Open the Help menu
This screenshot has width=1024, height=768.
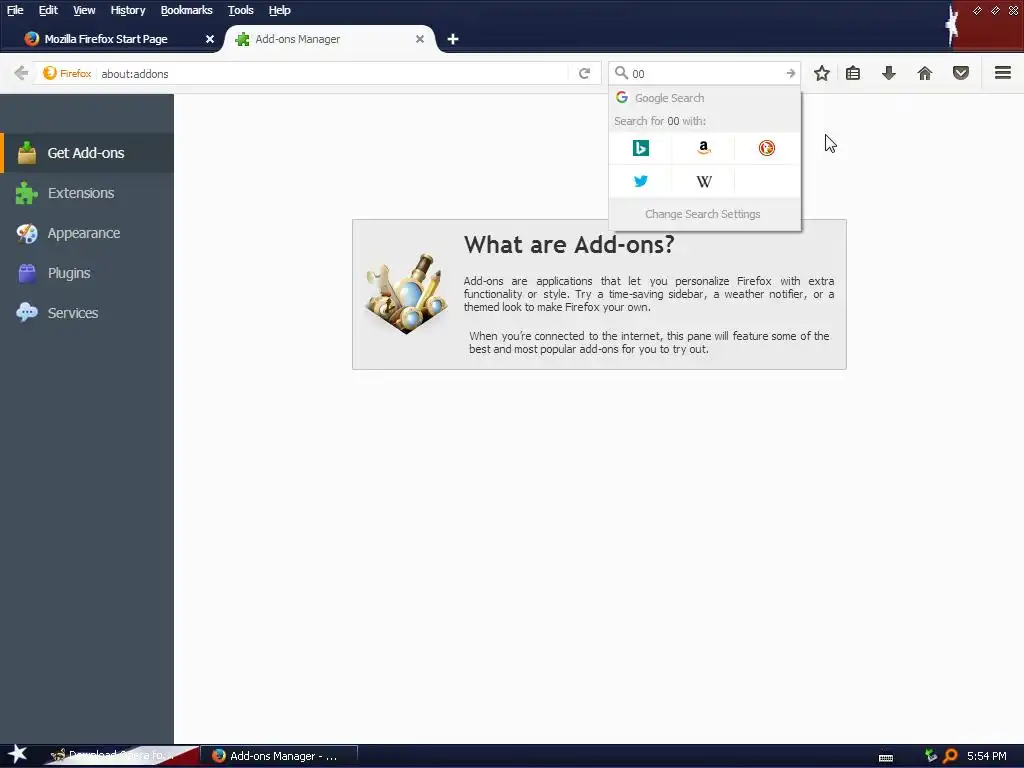coord(280,10)
